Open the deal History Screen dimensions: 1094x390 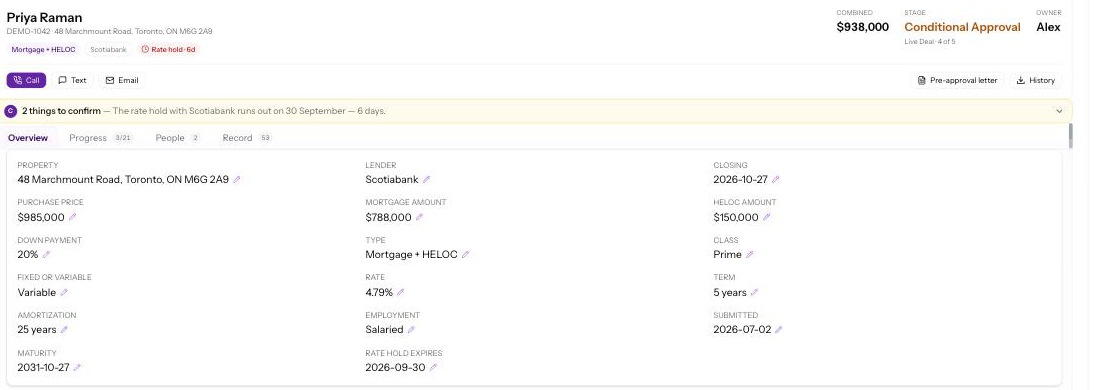point(1036,80)
